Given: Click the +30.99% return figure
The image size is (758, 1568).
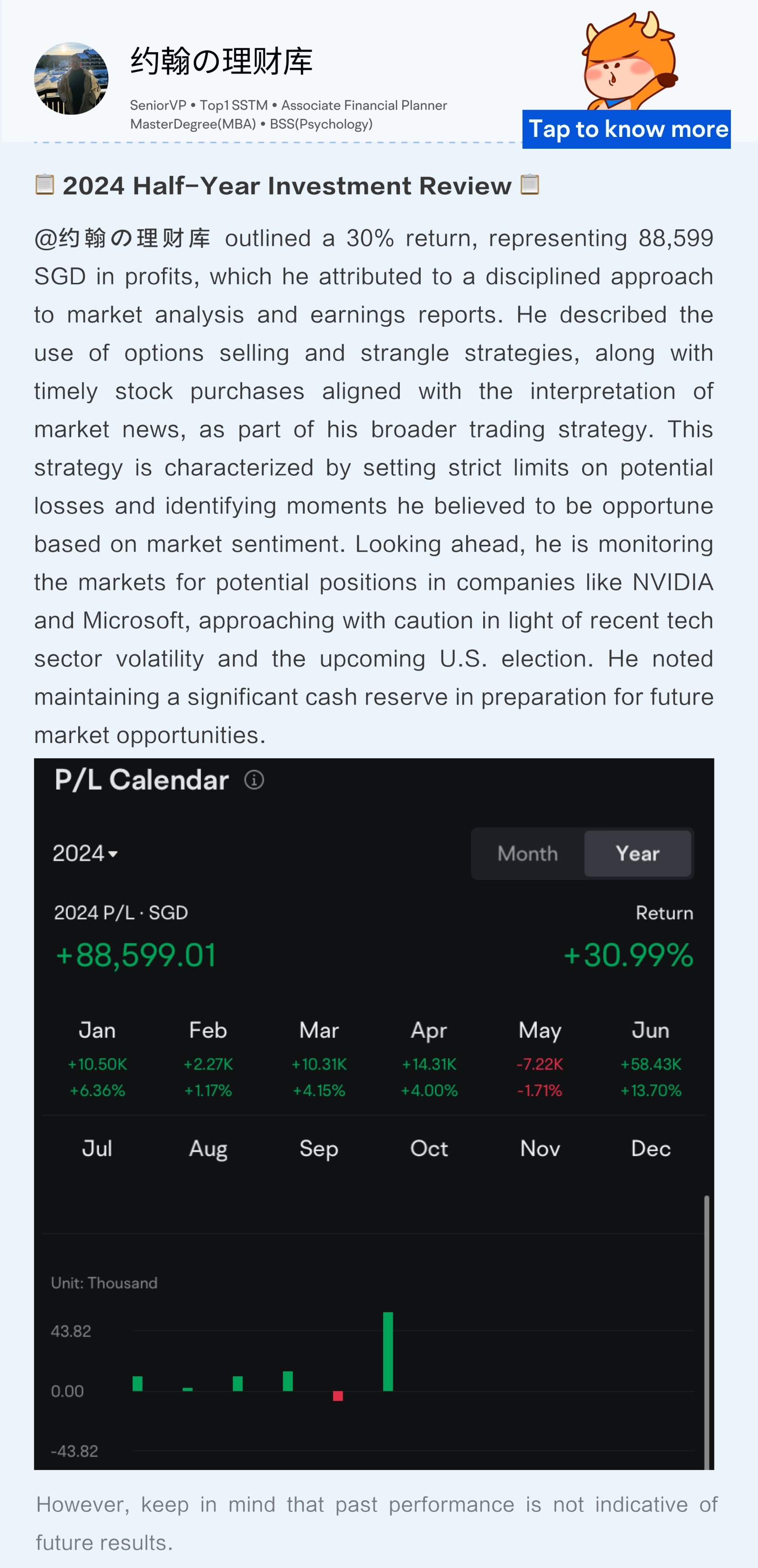Looking at the screenshot, I should pyautogui.click(x=628, y=954).
